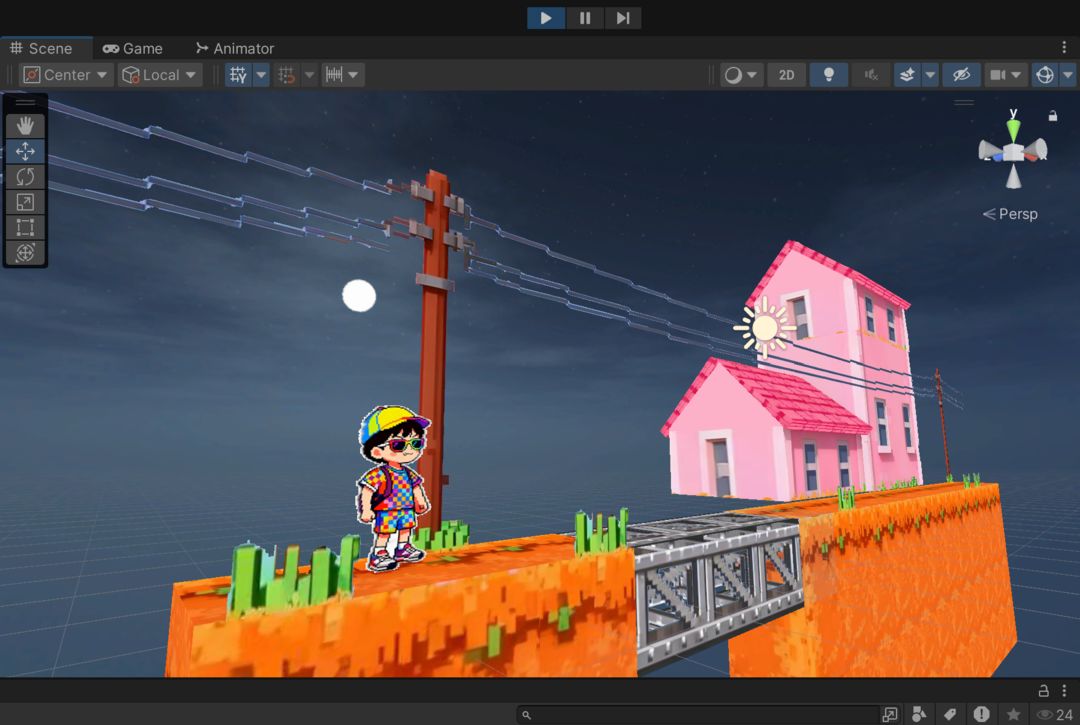The width and height of the screenshot is (1080, 725).
Task: Select the Rotate tool
Action: (x=25, y=177)
